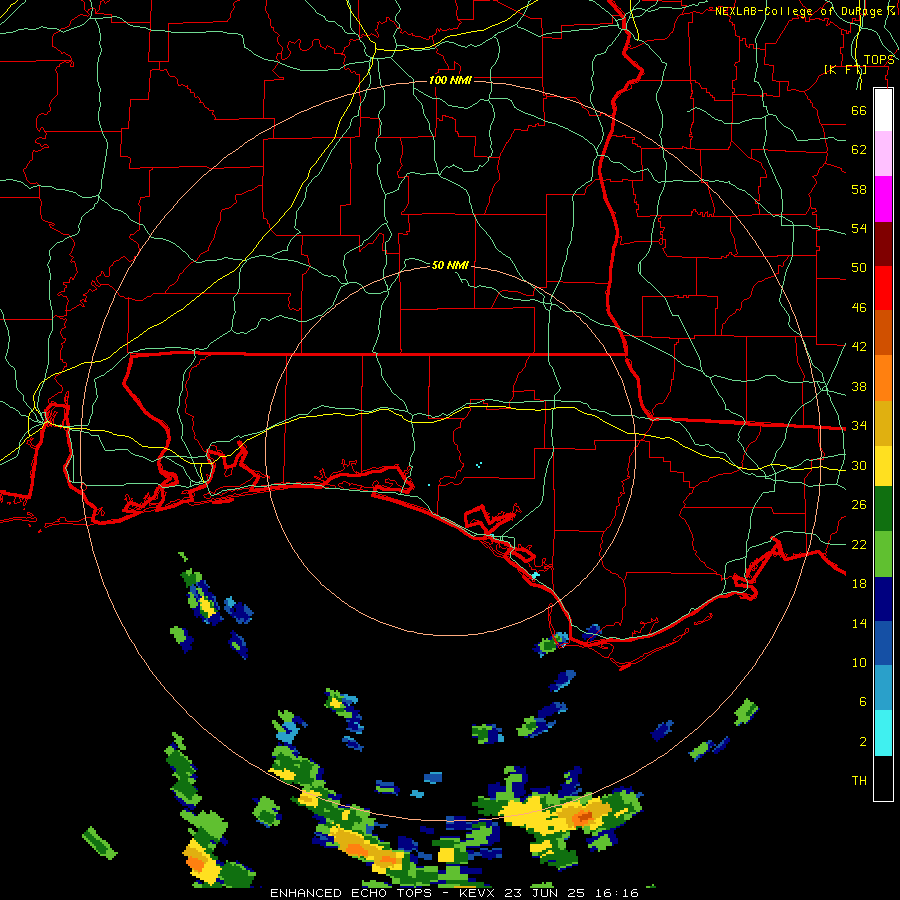Screen dimensions: 900x900
Task: Click the legend value "6"
Action: (x=863, y=702)
